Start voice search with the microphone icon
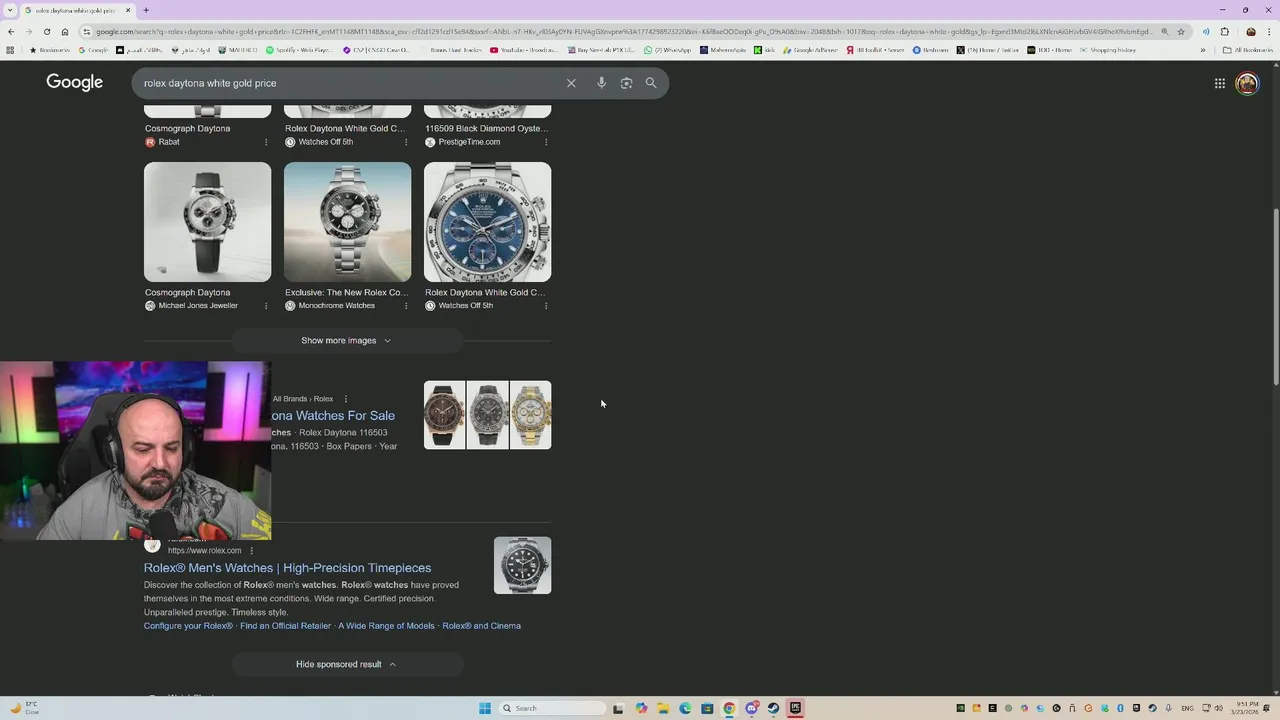This screenshot has width=1280, height=720. [x=601, y=83]
